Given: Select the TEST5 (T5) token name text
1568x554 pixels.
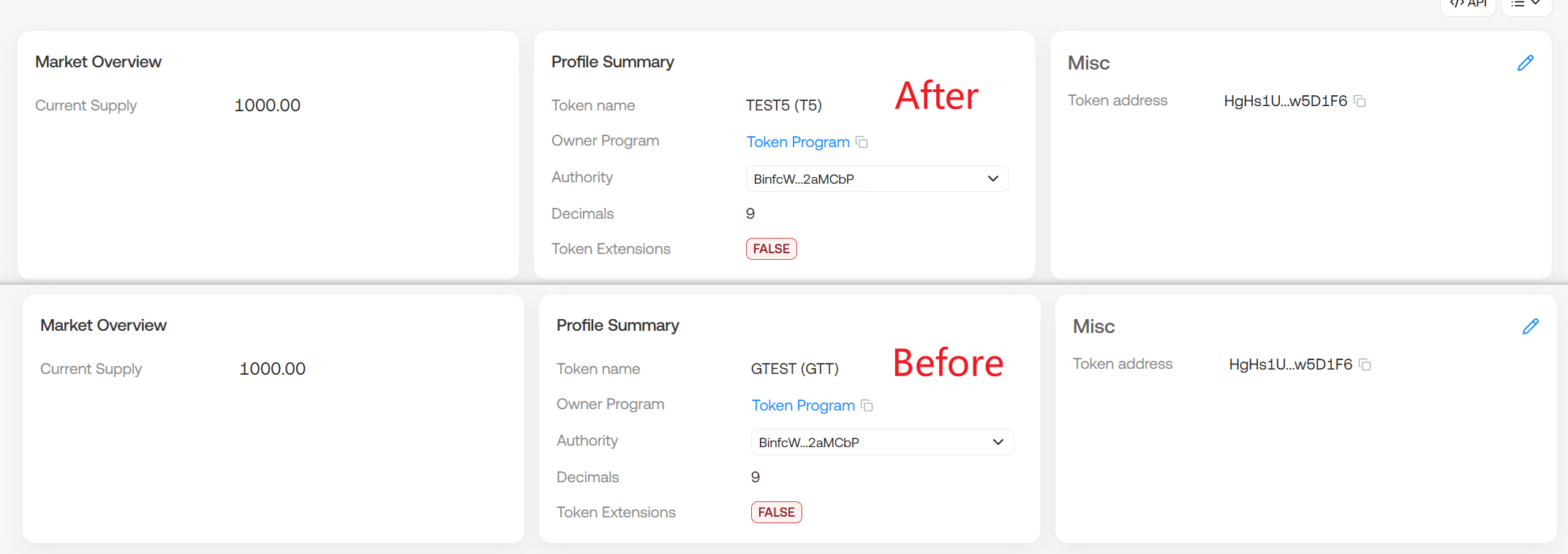Looking at the screenshot, I should click(783, 105).
